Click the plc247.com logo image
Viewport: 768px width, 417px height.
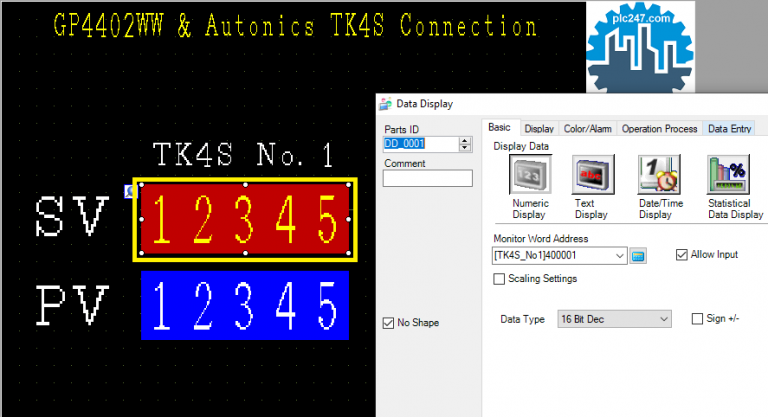point(640,47)
